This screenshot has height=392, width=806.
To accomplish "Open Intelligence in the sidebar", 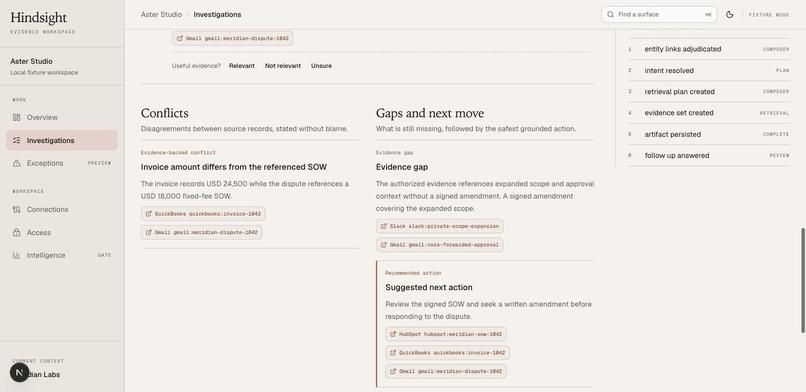I will coord(62,255).
